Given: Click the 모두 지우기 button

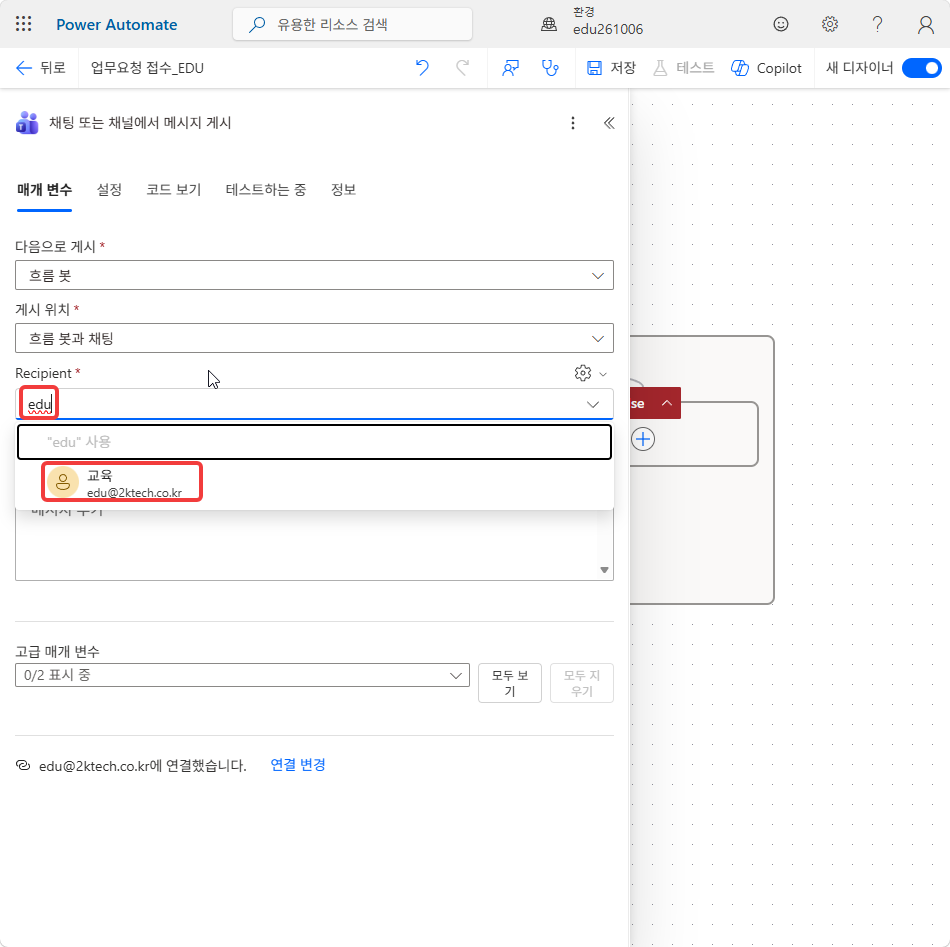Looking at the screenshot, I should (x=582, y=683).
